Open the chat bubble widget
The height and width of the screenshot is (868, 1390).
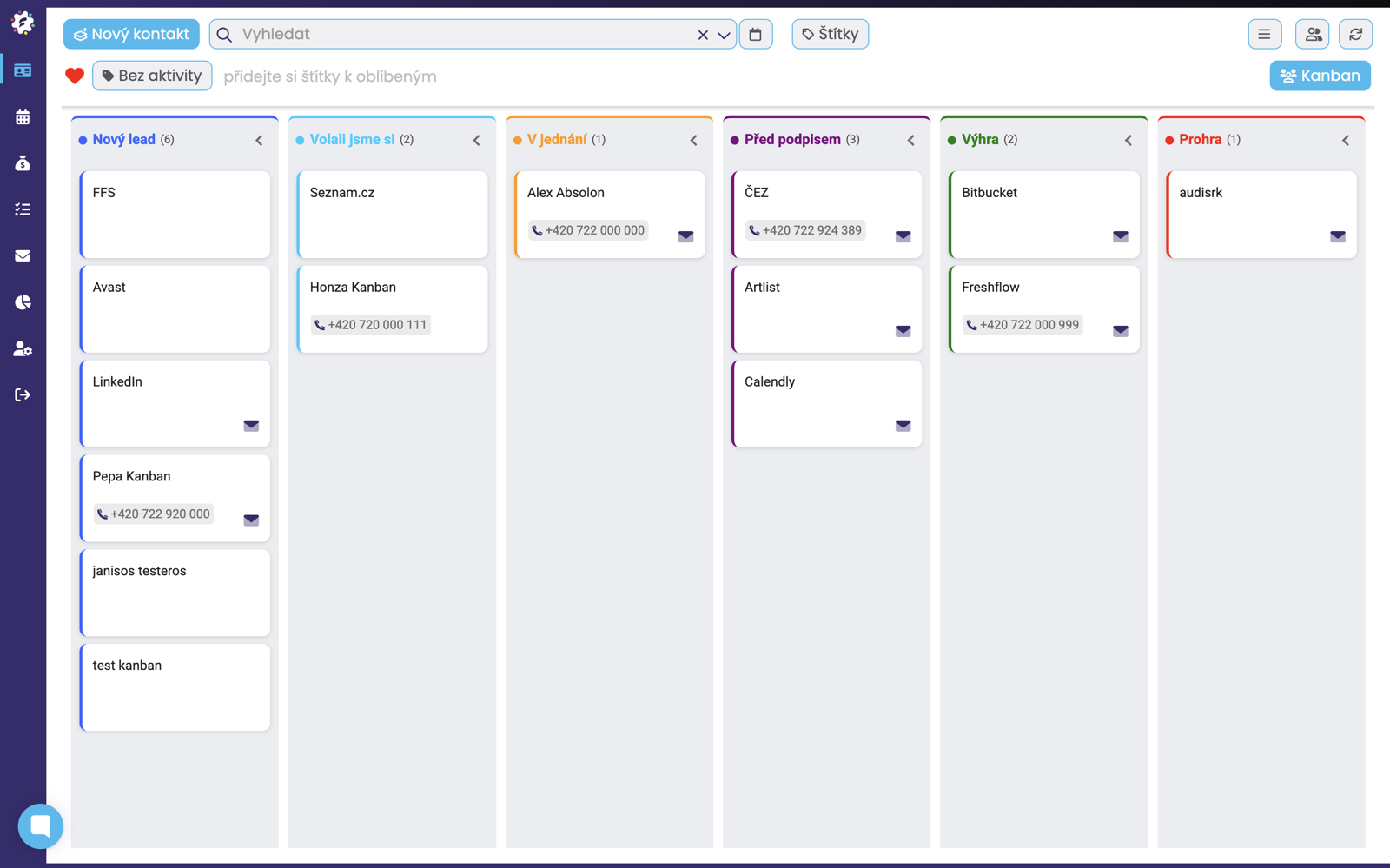tap(41, 826)
